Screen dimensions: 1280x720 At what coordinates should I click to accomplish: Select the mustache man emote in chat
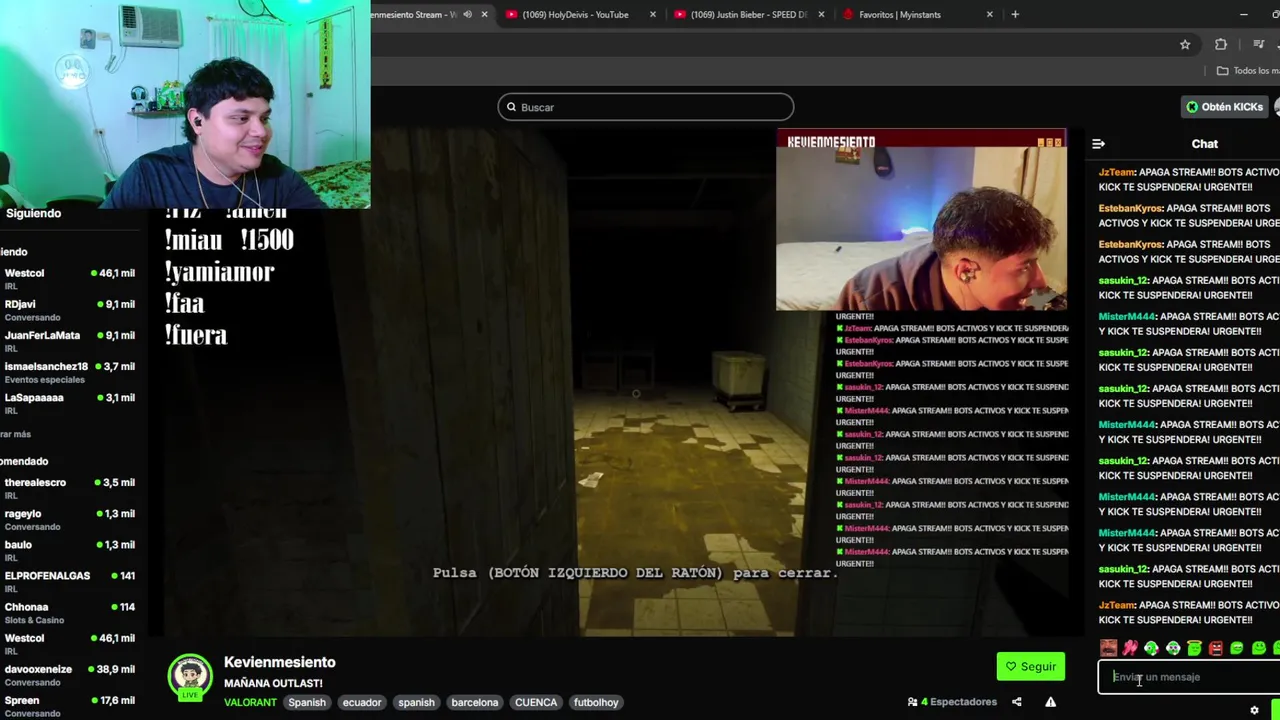pos(1108,648)
